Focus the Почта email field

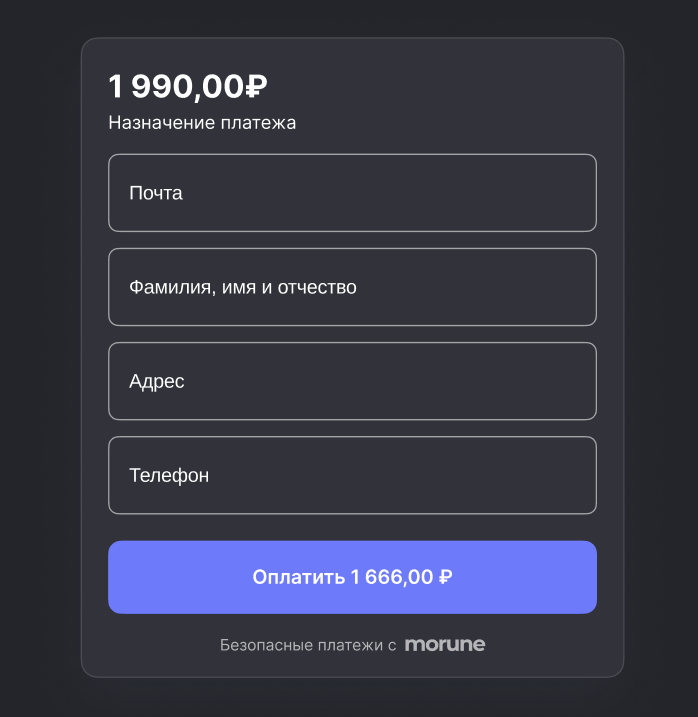pyautogui.click(x=352, y=193)
